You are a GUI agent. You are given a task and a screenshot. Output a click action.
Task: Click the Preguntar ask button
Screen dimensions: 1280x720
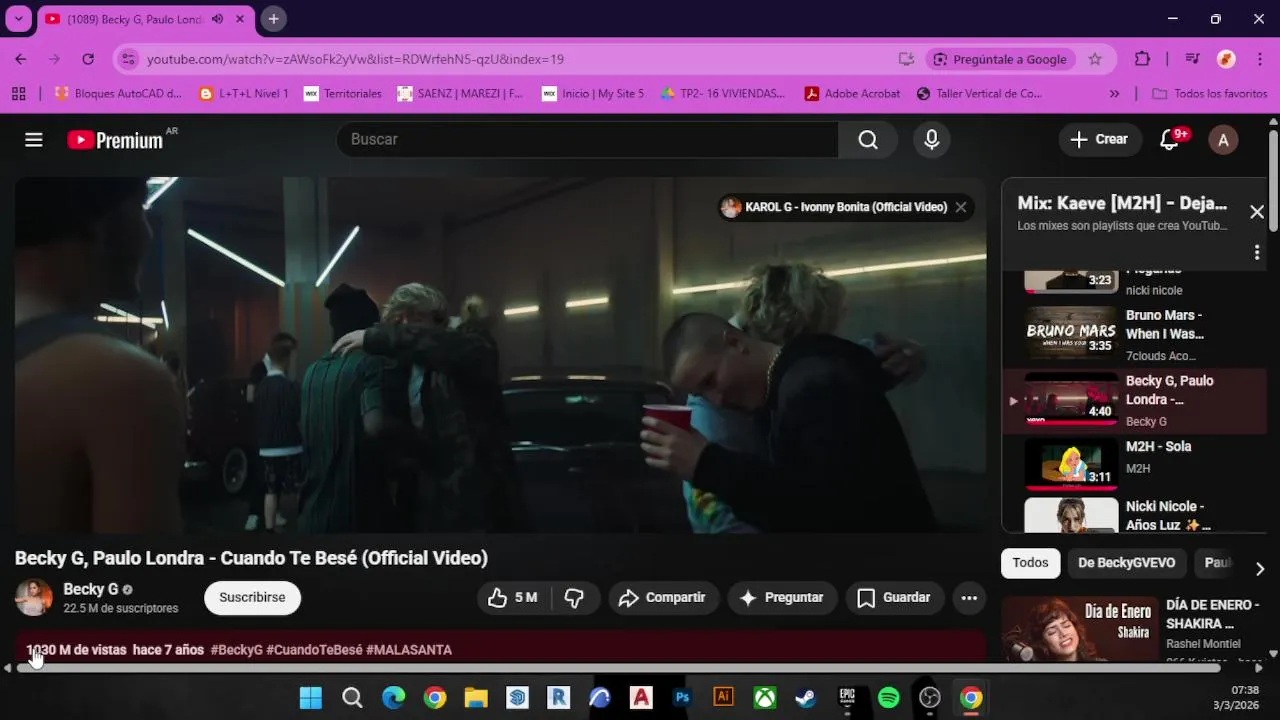coord(782,598)
